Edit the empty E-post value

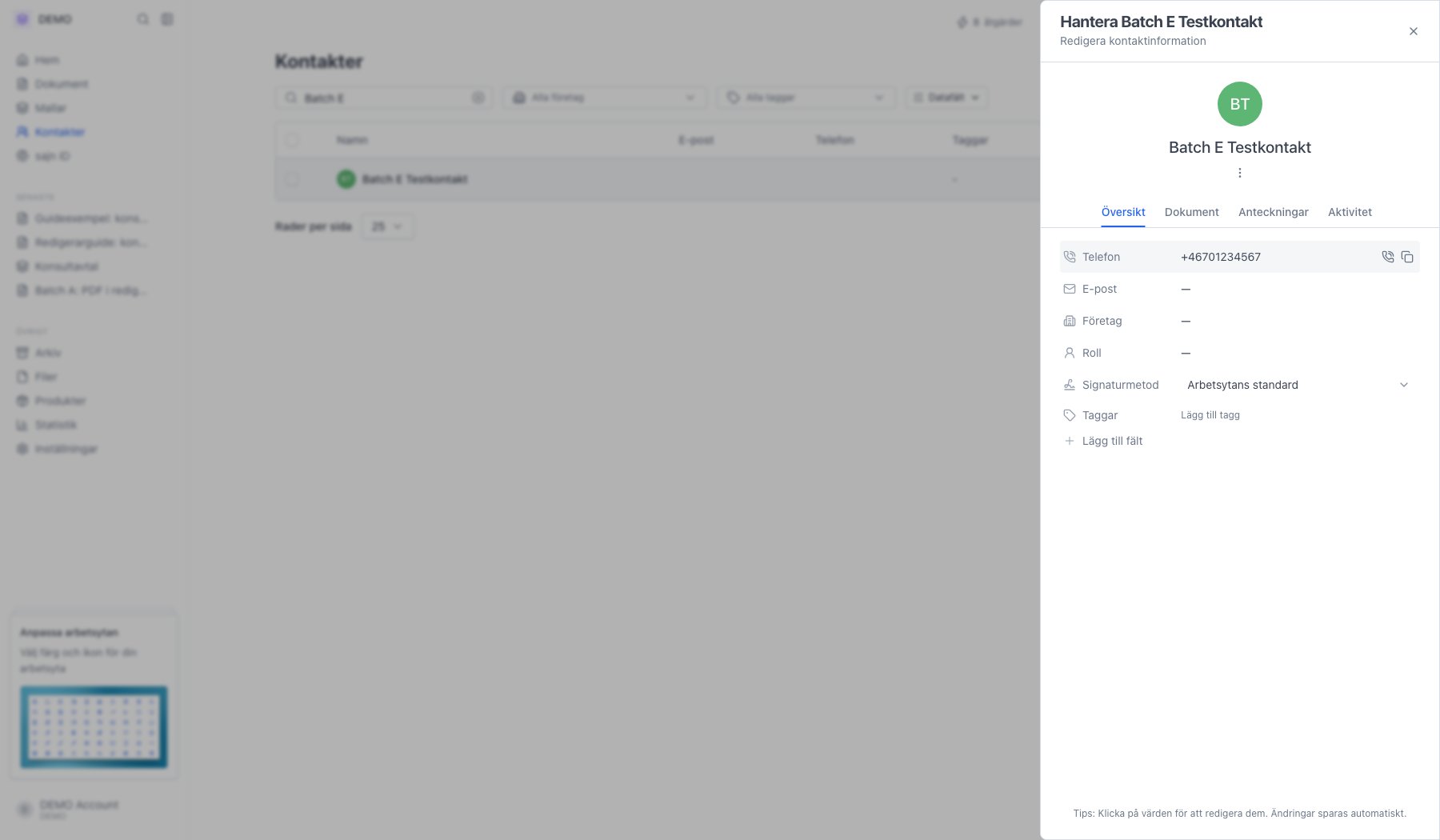[x=1186, y=289]
